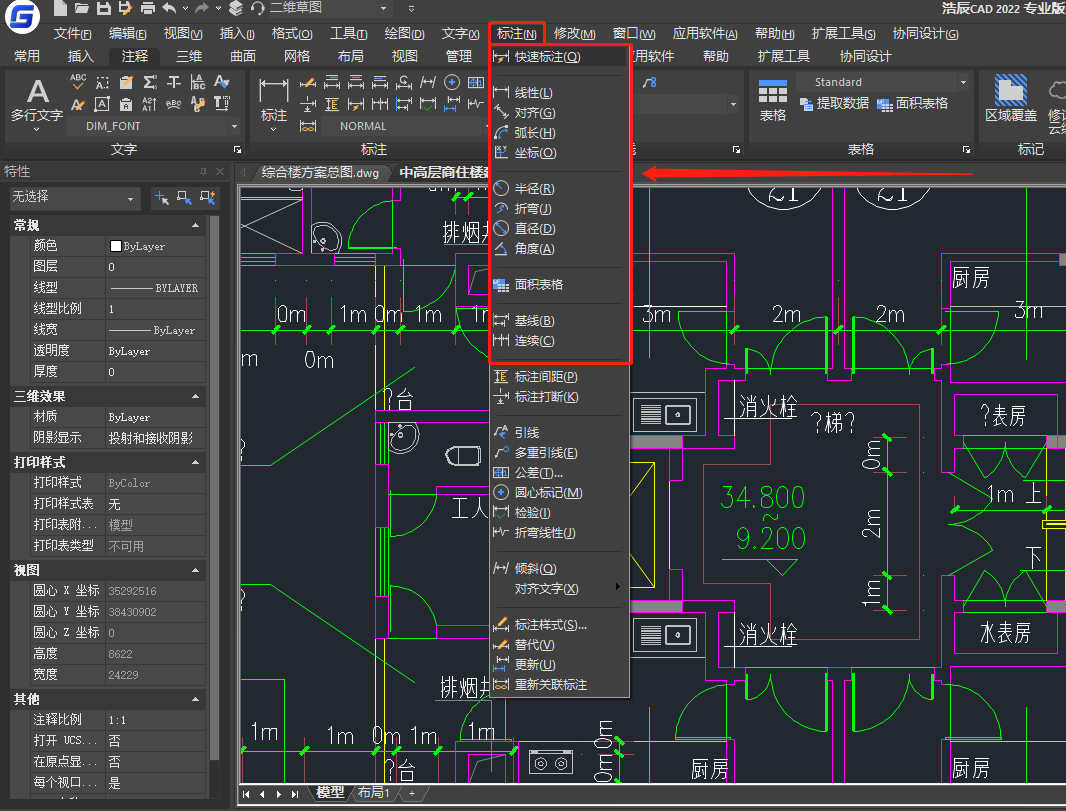Image resolution: width=1066 pixels, height=811 pixels.
Task: Collapse the 常规 properties section
Action: coord(195,226)
